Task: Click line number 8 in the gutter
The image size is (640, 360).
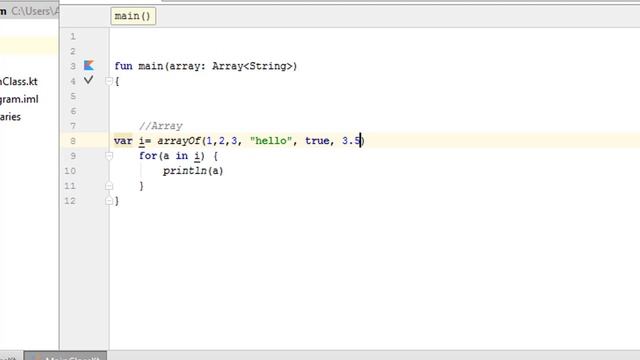Action: [73, 141]
